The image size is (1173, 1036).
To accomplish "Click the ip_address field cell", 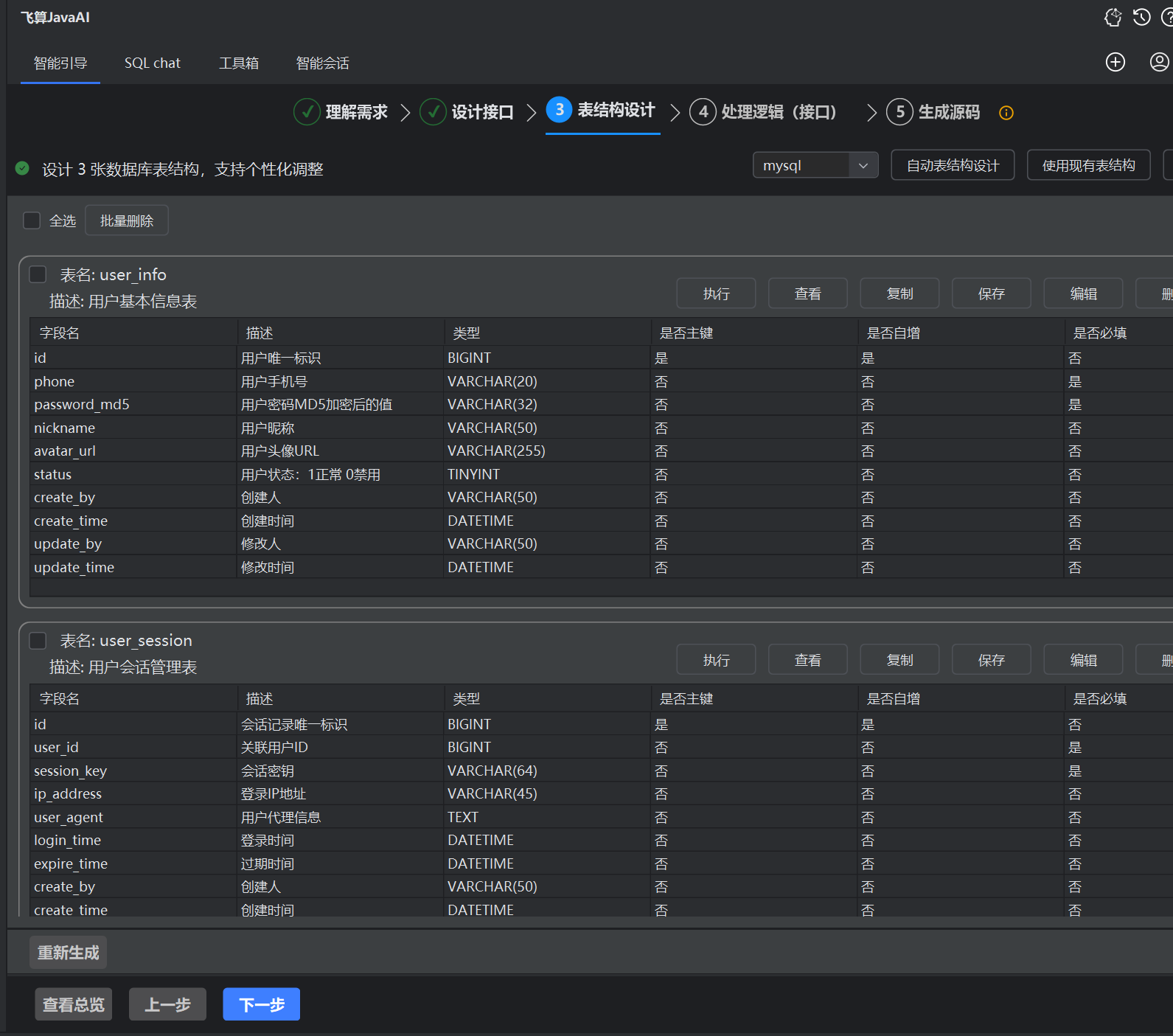I will pyautogui.click(x=133, y=793).
